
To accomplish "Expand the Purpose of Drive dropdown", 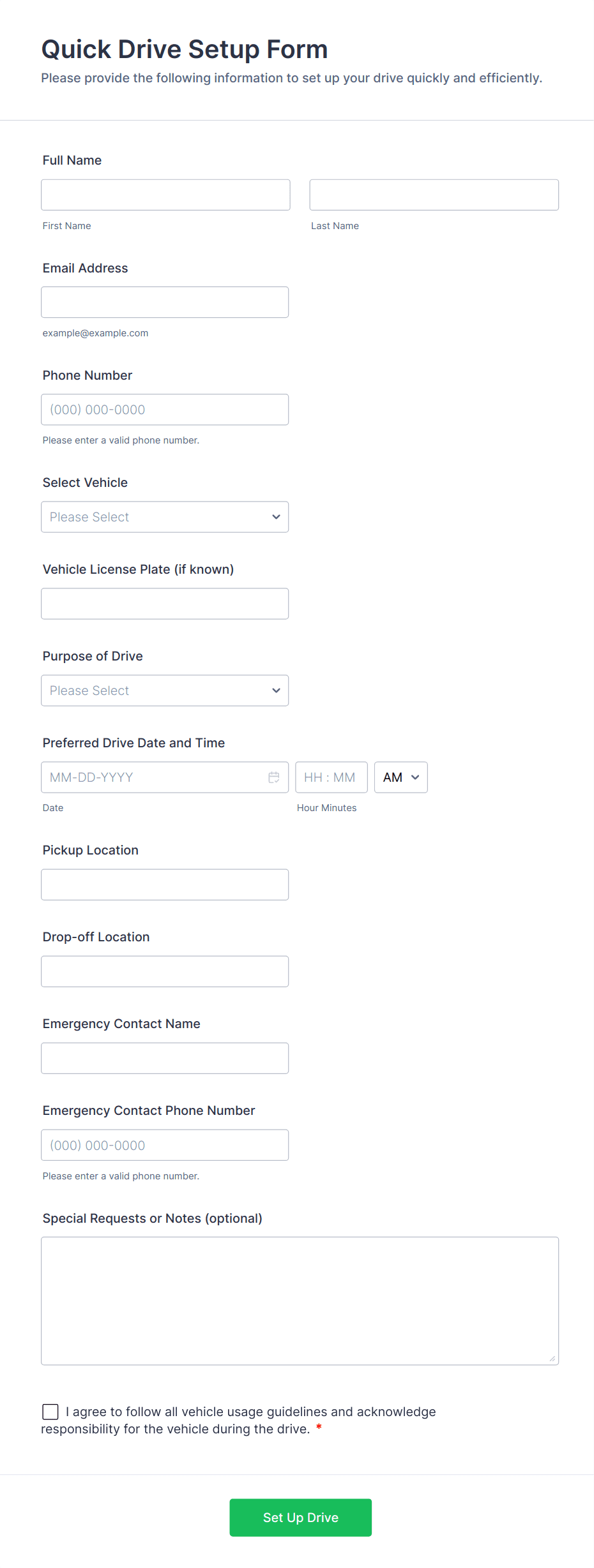I will click(x=165, y=691).
